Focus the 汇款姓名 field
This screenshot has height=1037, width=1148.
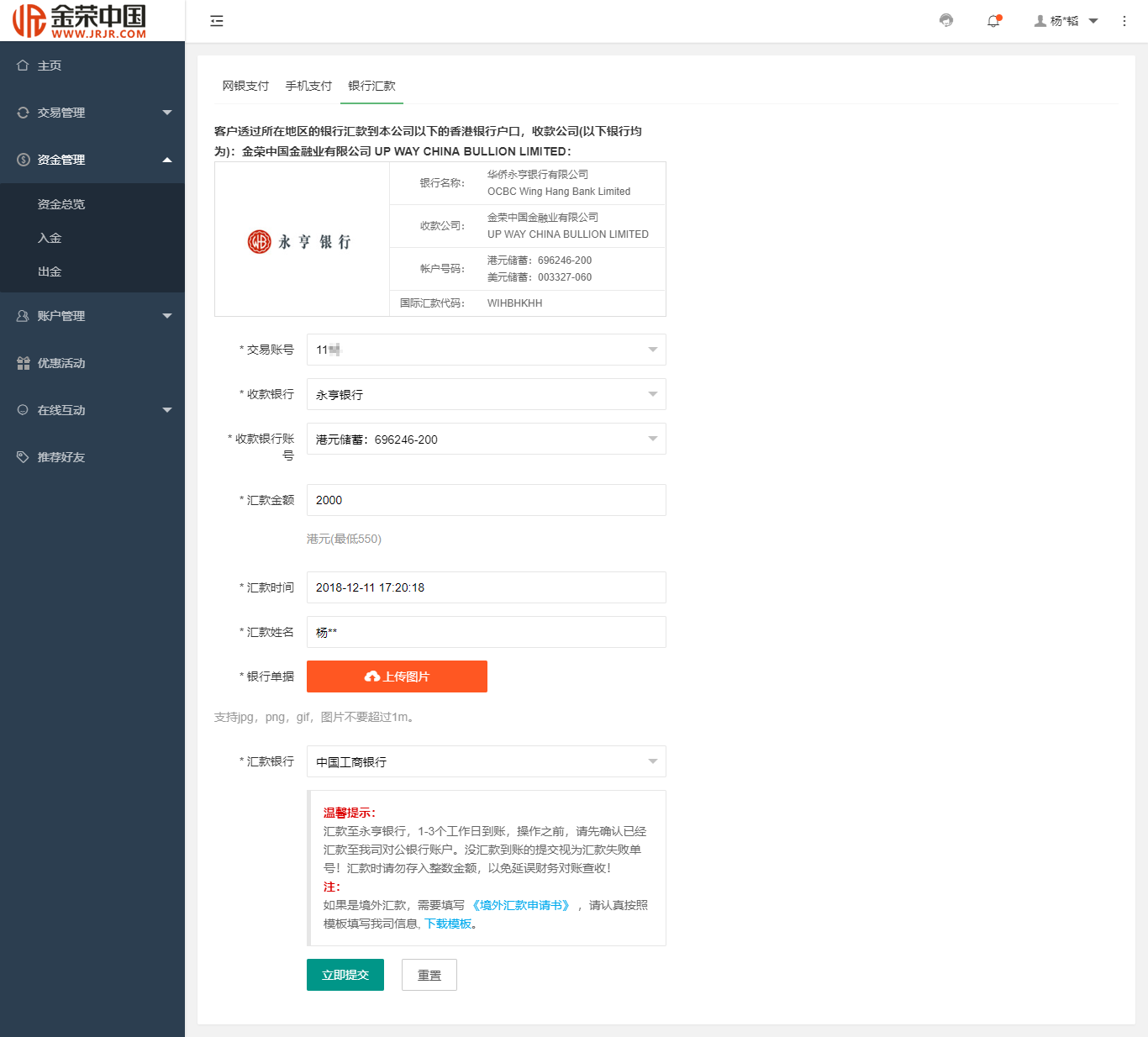[x=486, y=632]
